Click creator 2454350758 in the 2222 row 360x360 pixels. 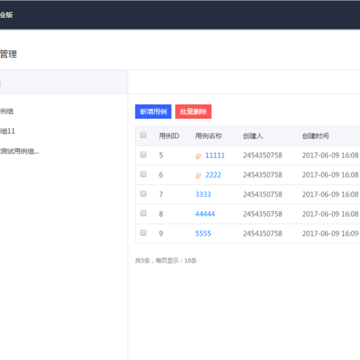[x=263, y=175]
